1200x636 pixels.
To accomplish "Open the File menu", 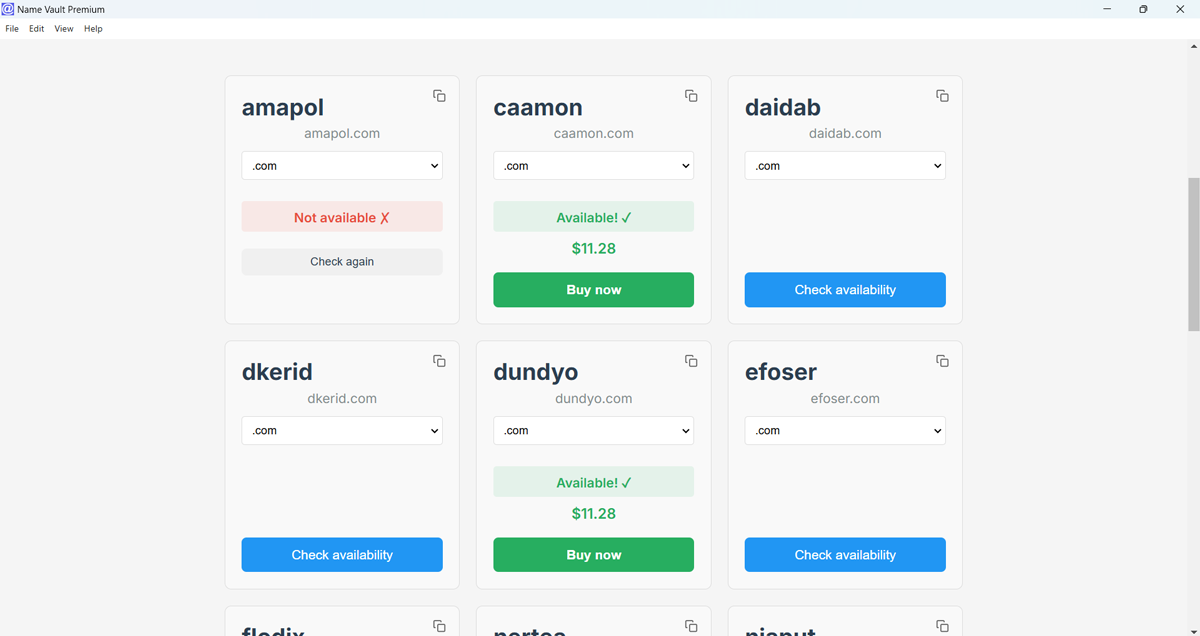I will (x=12, y=29).
